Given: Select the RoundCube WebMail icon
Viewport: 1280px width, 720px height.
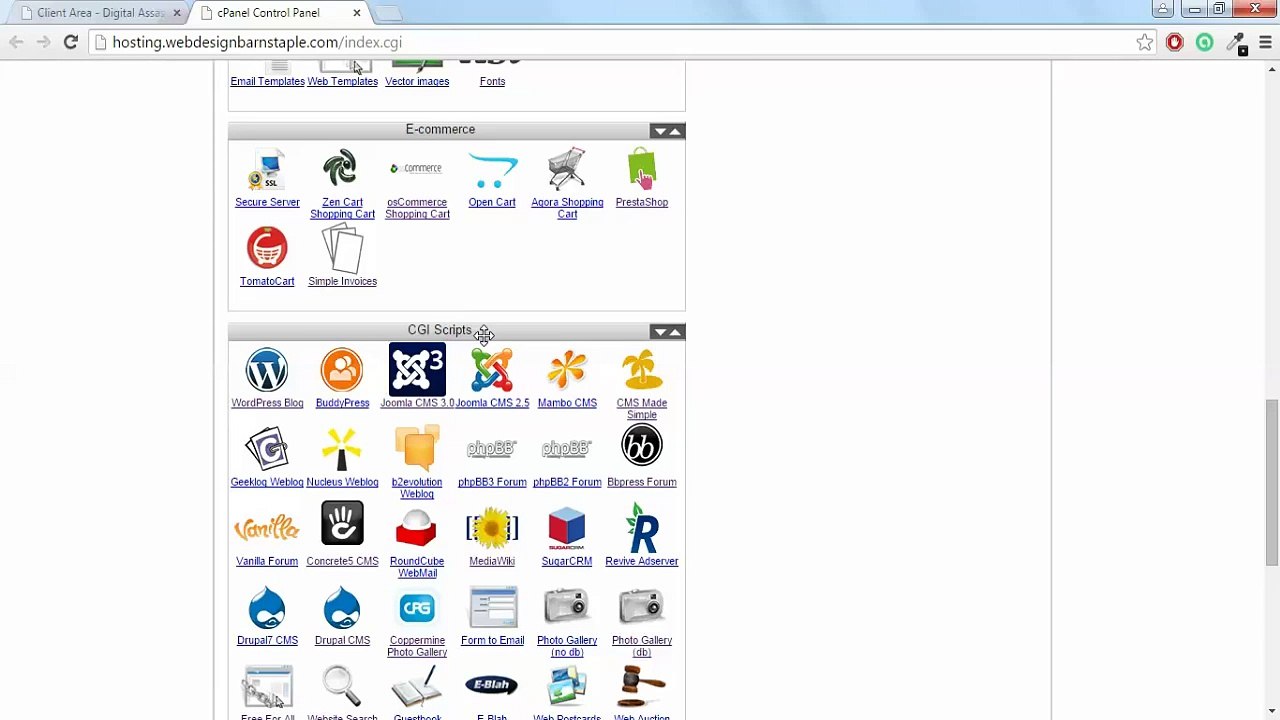Looking at the screenshot, I should [x=417, y=528].
